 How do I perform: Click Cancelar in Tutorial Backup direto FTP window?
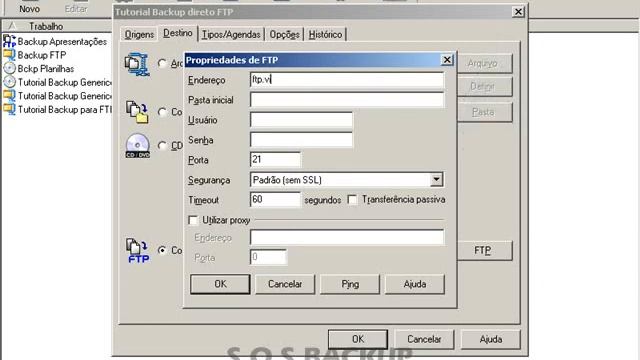pyautogui.click(x=424, y=339)
